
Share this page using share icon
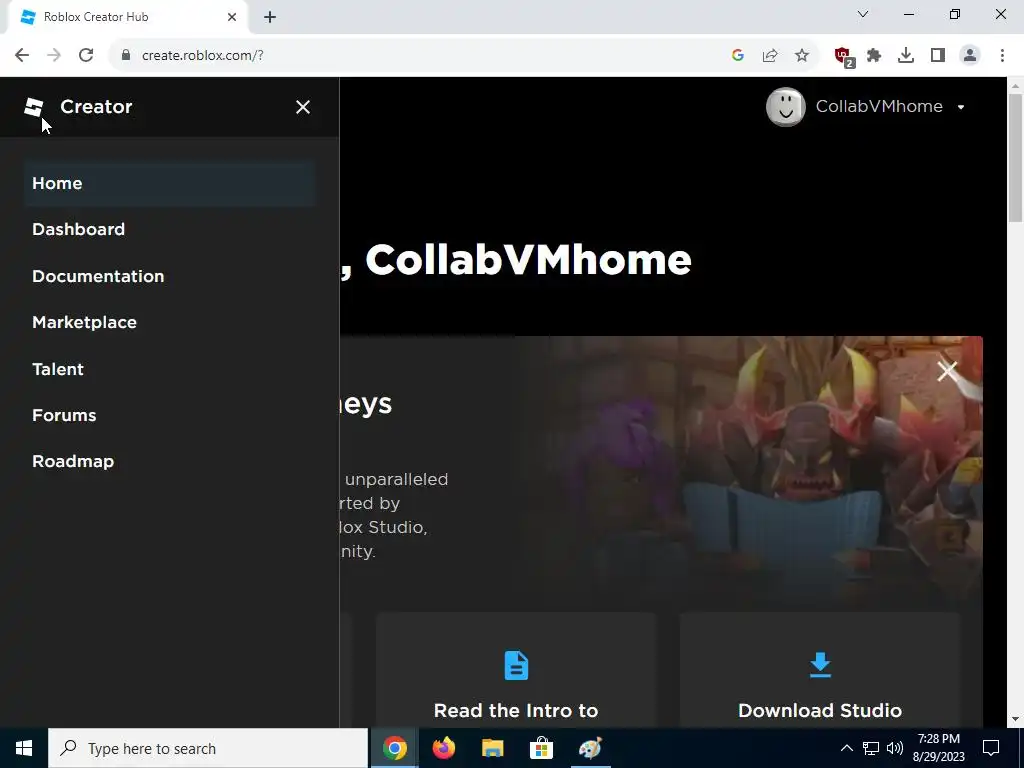770,56
